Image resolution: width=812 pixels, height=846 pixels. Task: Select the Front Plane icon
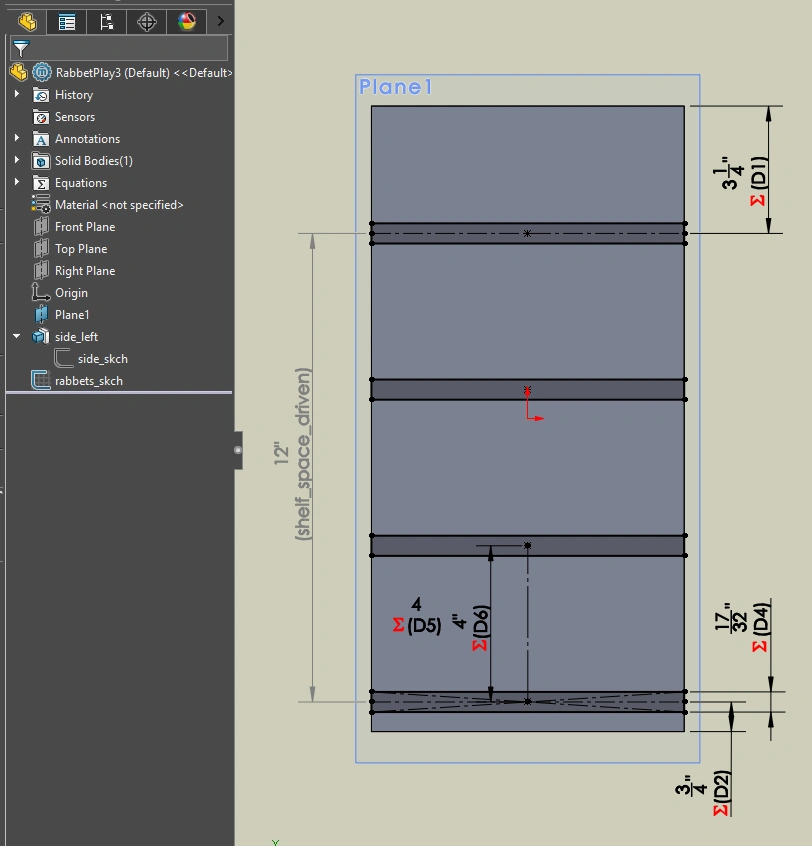(41, 227)
